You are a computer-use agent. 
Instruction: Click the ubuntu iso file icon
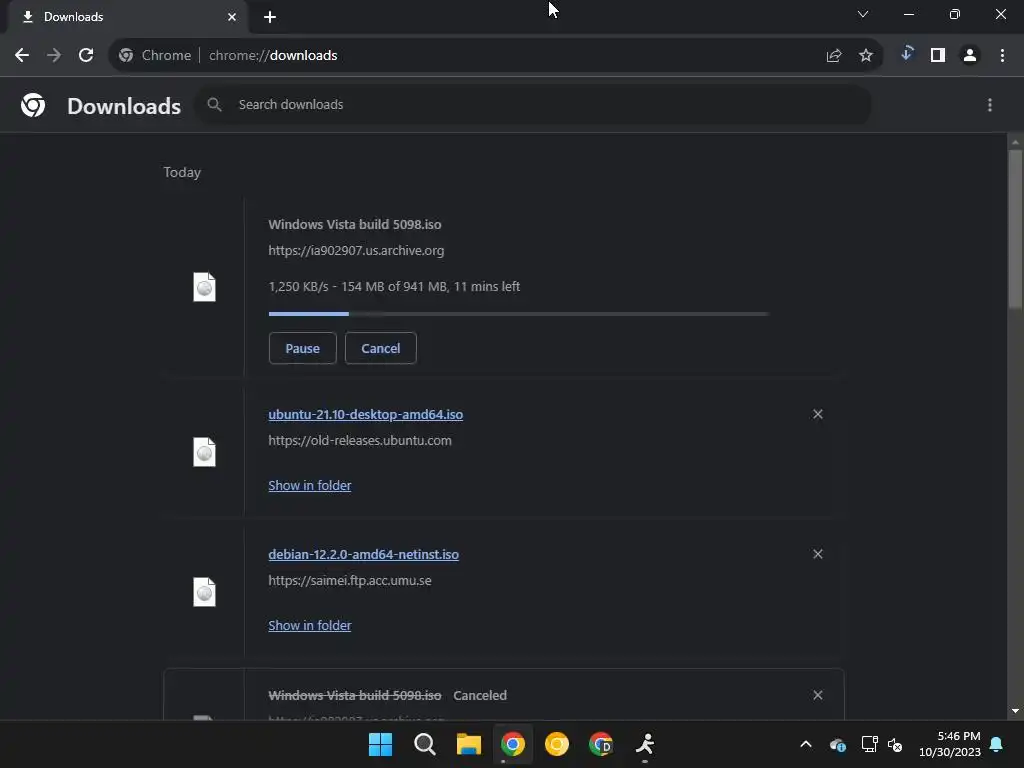204,452
